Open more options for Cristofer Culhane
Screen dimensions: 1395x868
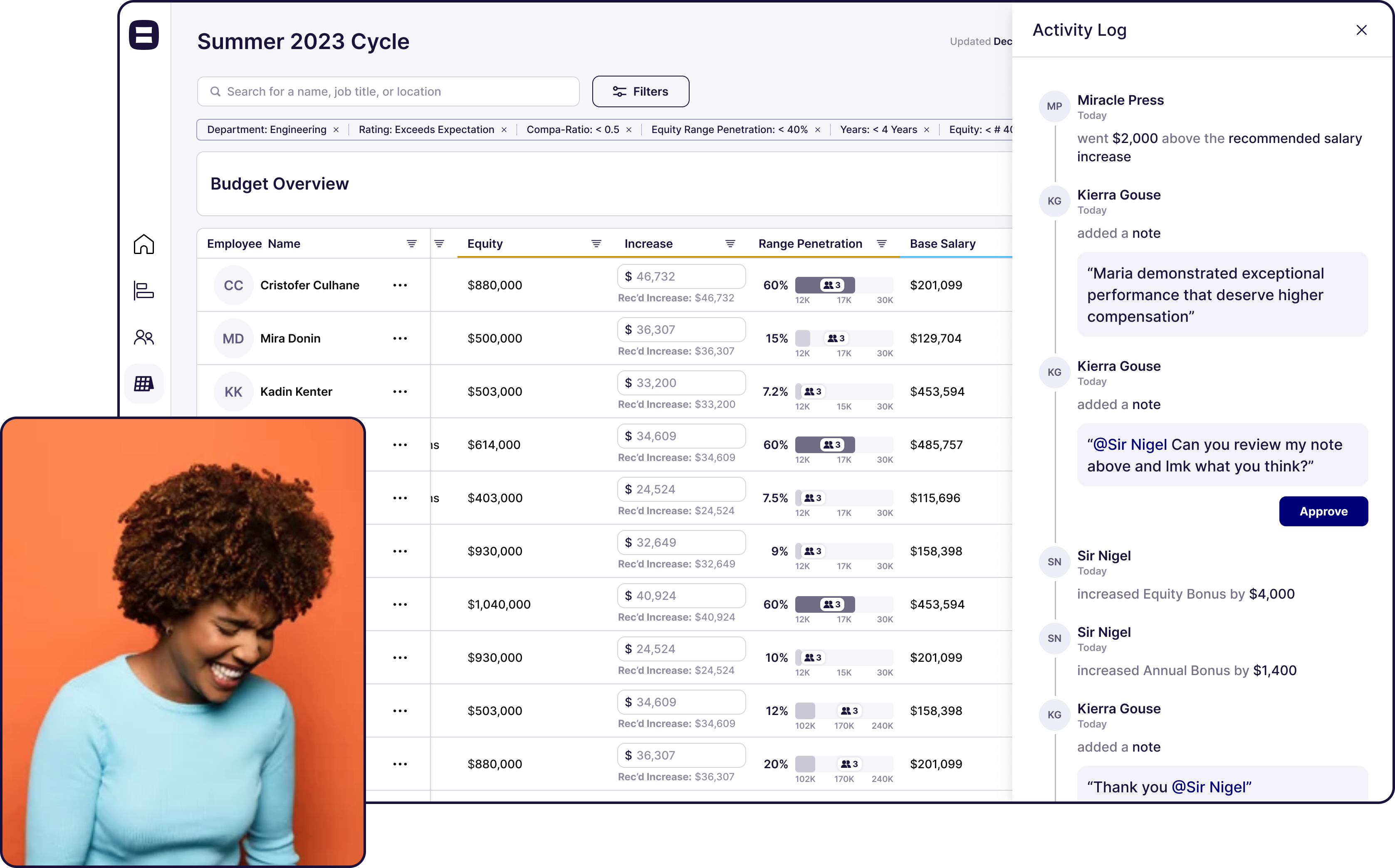(x=400, y=285)
